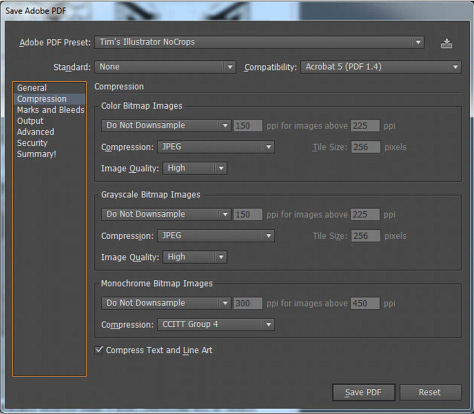Click Monochrome Bitmap 300 ppi field
Screen dimensions: 474x414
click(248, 303)
